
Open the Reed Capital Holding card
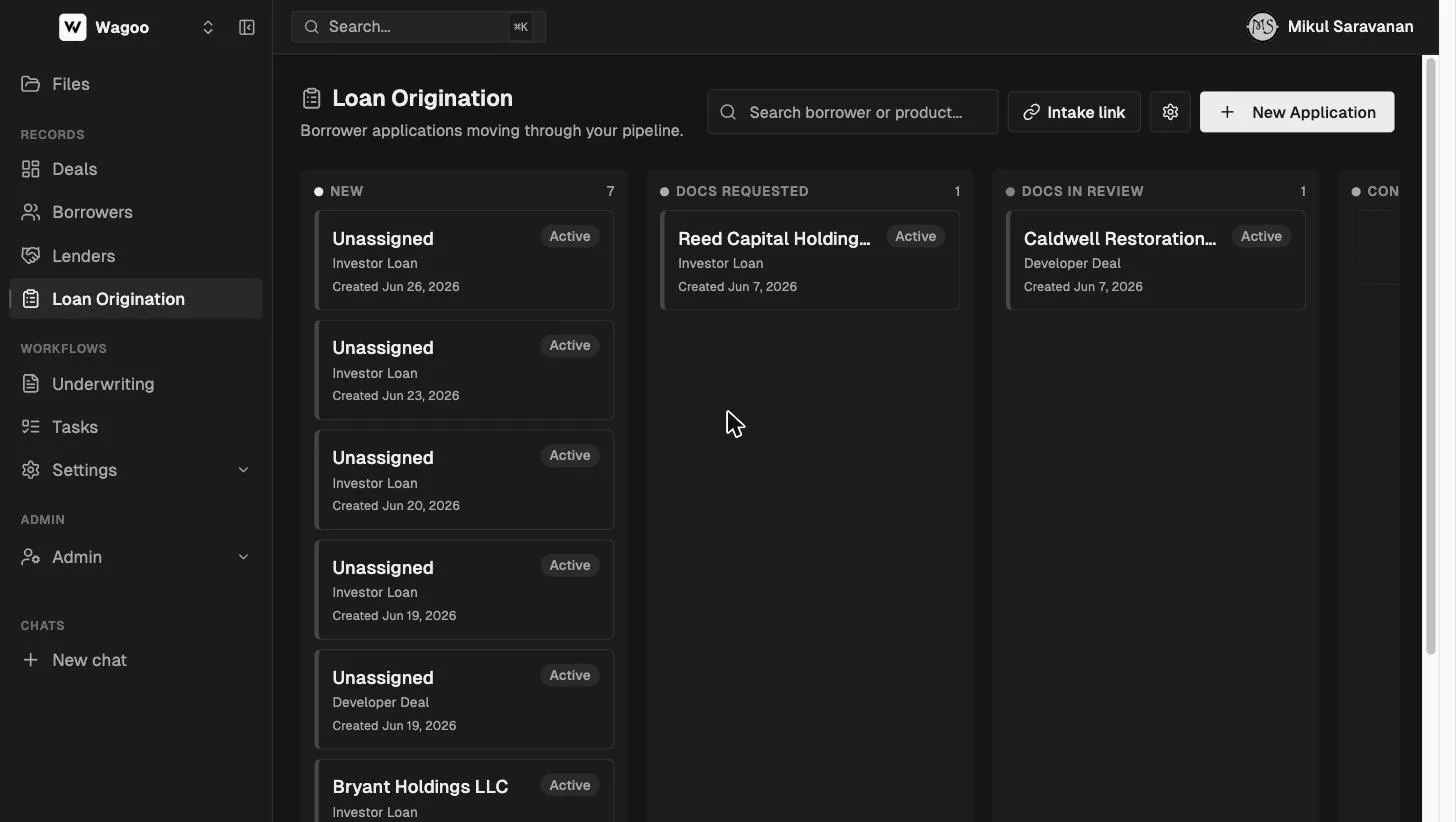click(810, 261)
